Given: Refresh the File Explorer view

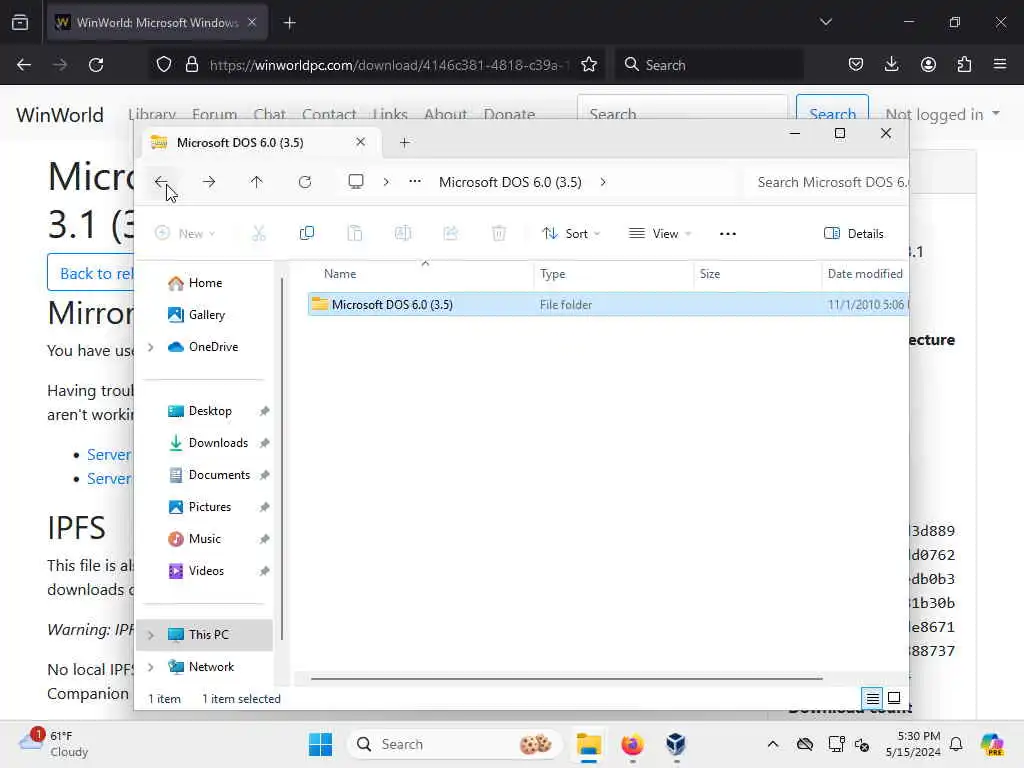Looking at the screenshot, I should [305, 182].
